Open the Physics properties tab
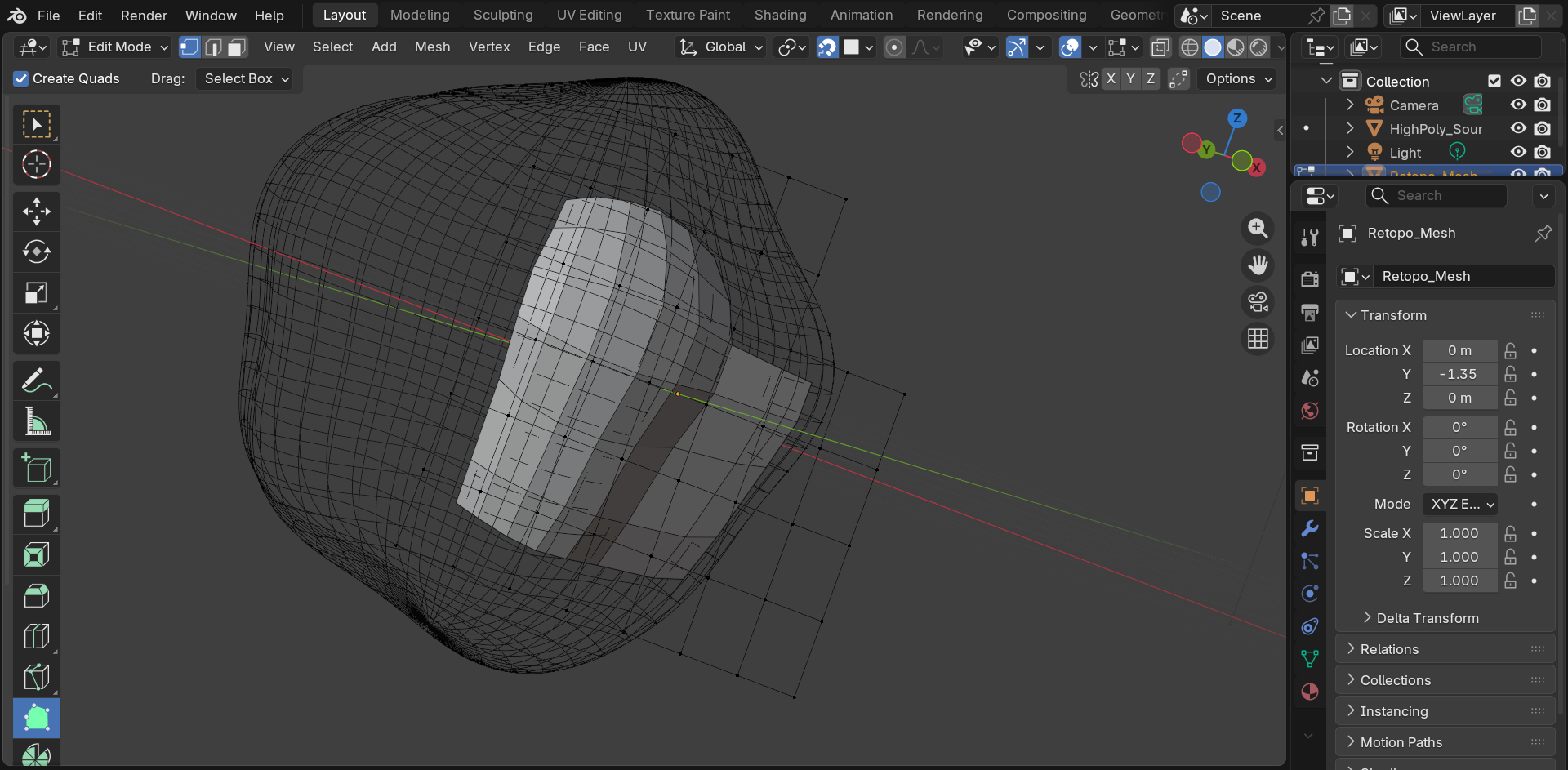 pyautogui.click(x=1310, y=594)
